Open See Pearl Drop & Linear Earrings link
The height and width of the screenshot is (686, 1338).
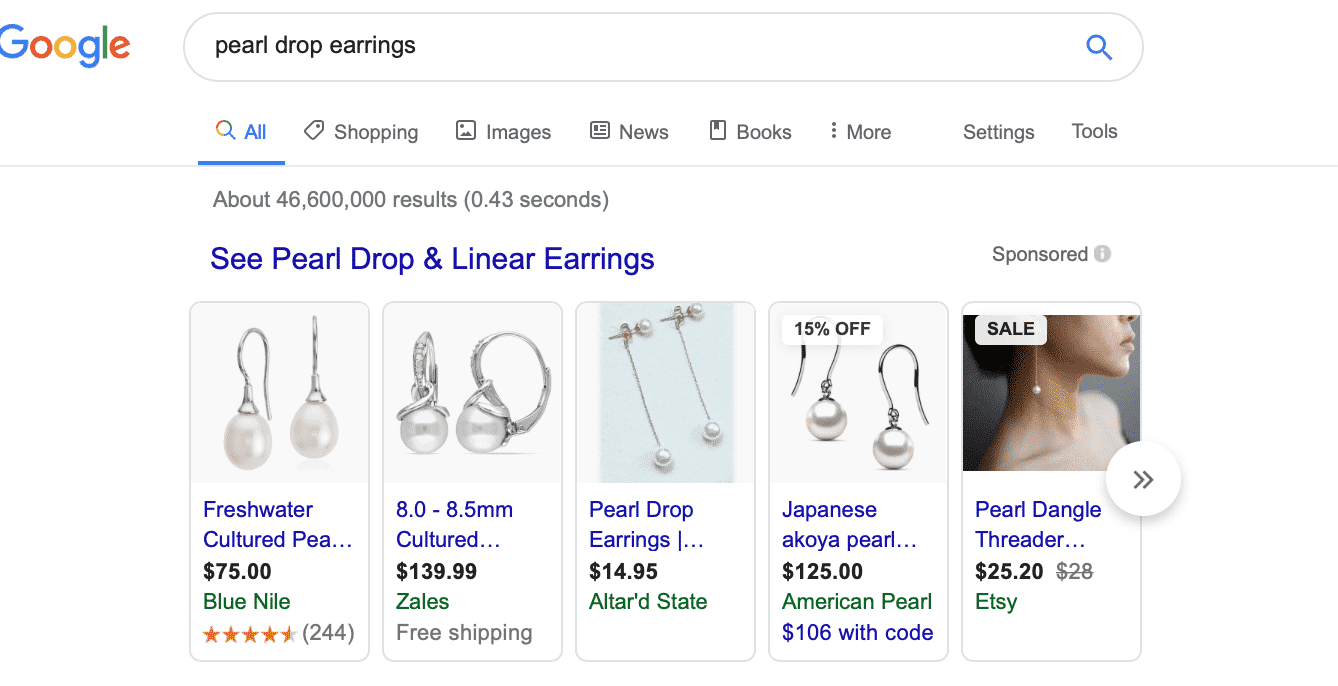click(432, 259)
